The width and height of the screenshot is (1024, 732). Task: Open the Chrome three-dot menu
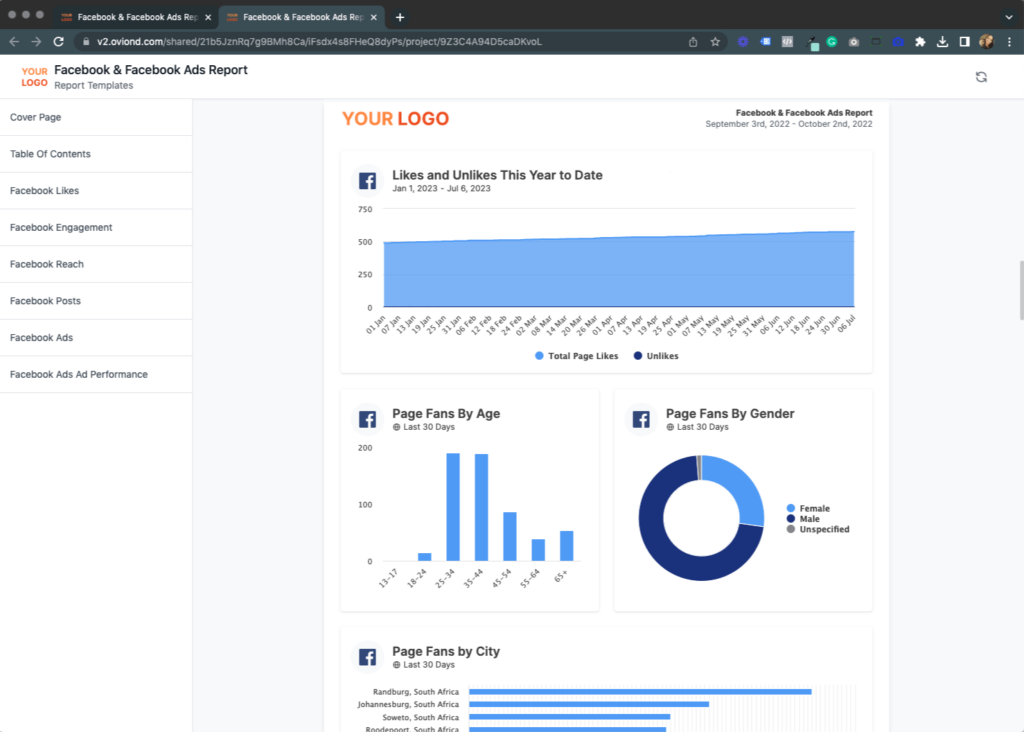pos(1009,42)
